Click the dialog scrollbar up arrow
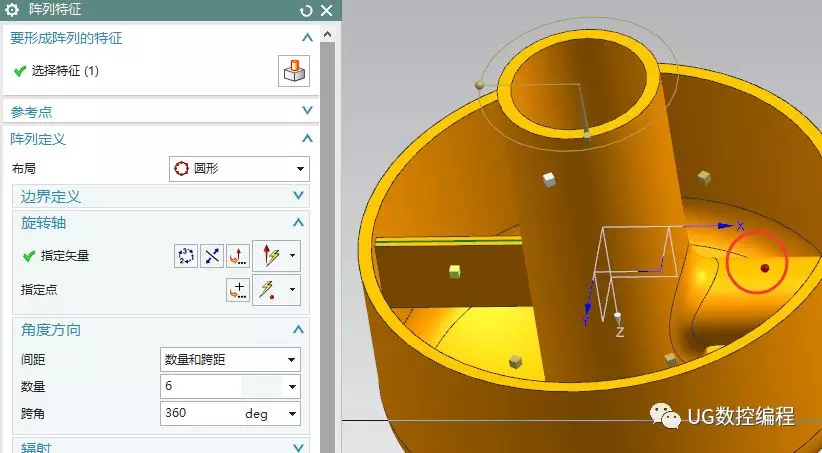This screenshot has width=822, height=453. [x=328, y=35]
